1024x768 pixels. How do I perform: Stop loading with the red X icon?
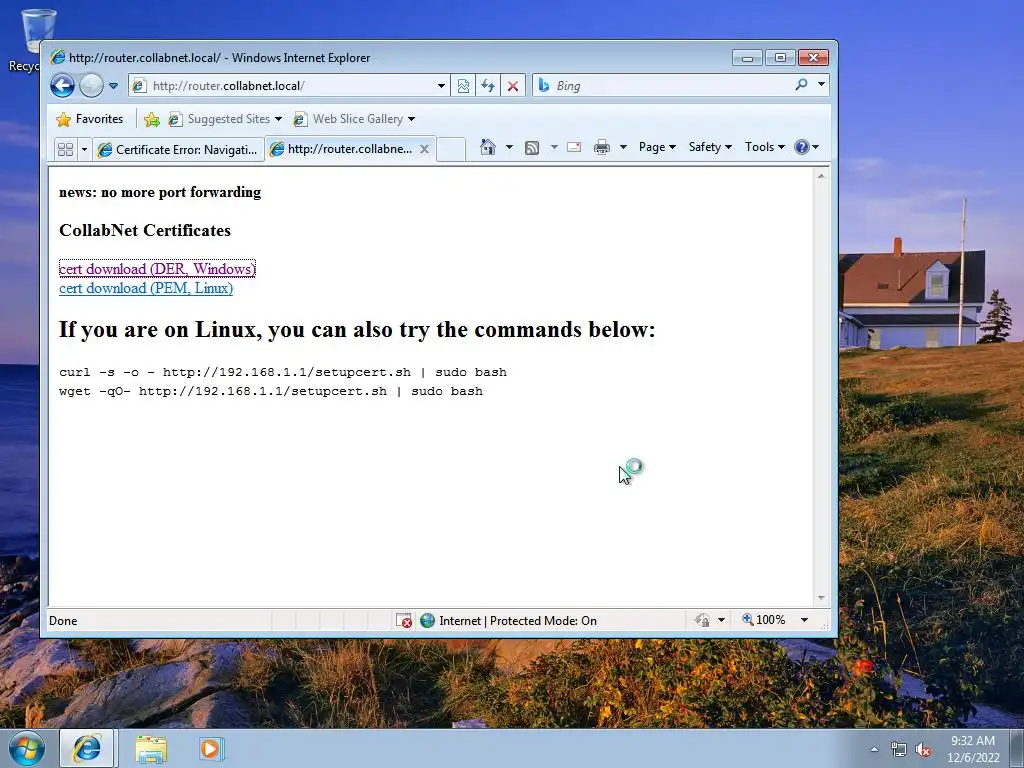[513, 86]
